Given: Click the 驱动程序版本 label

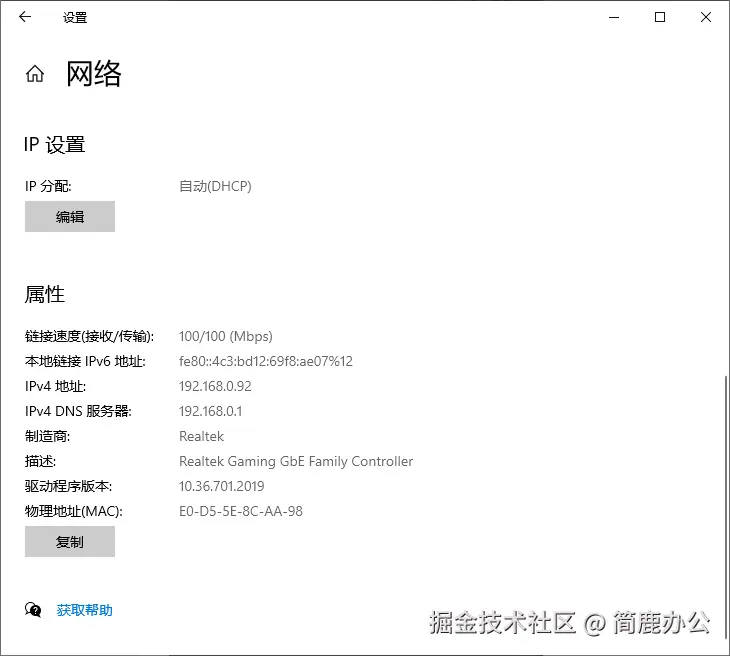Looking at the screenshot, I should pos(68,486).
